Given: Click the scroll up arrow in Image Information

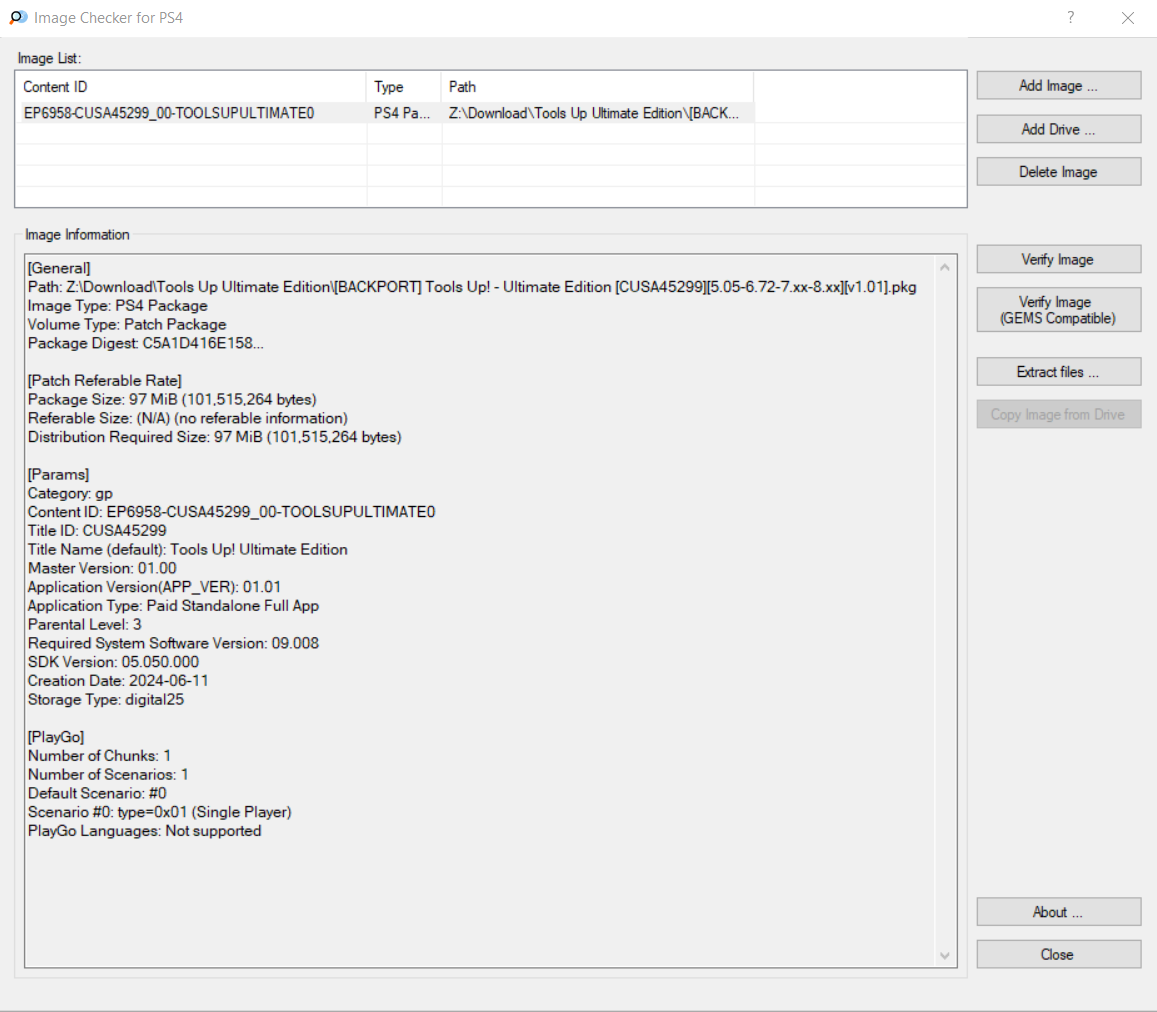Looking at the screenshot, I should 944,267.
